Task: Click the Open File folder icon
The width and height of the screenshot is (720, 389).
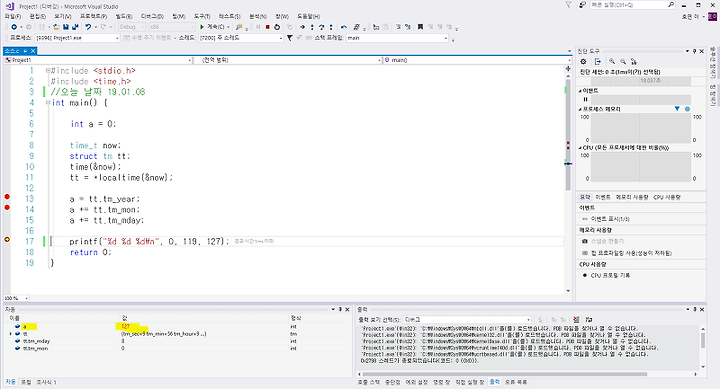Action: pyautogui.click(x=56, y=27)
